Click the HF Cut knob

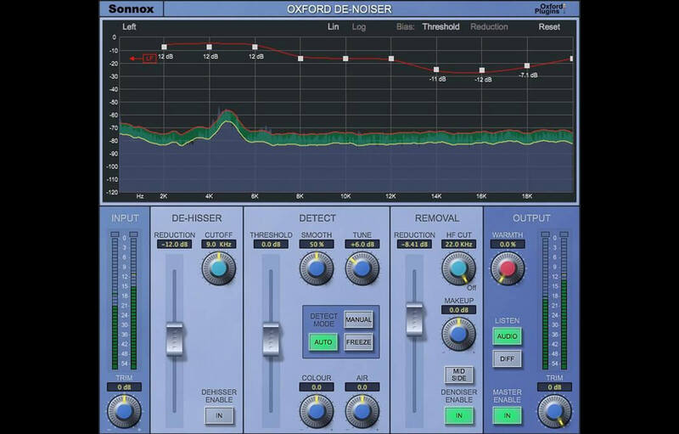coord(459,269)
